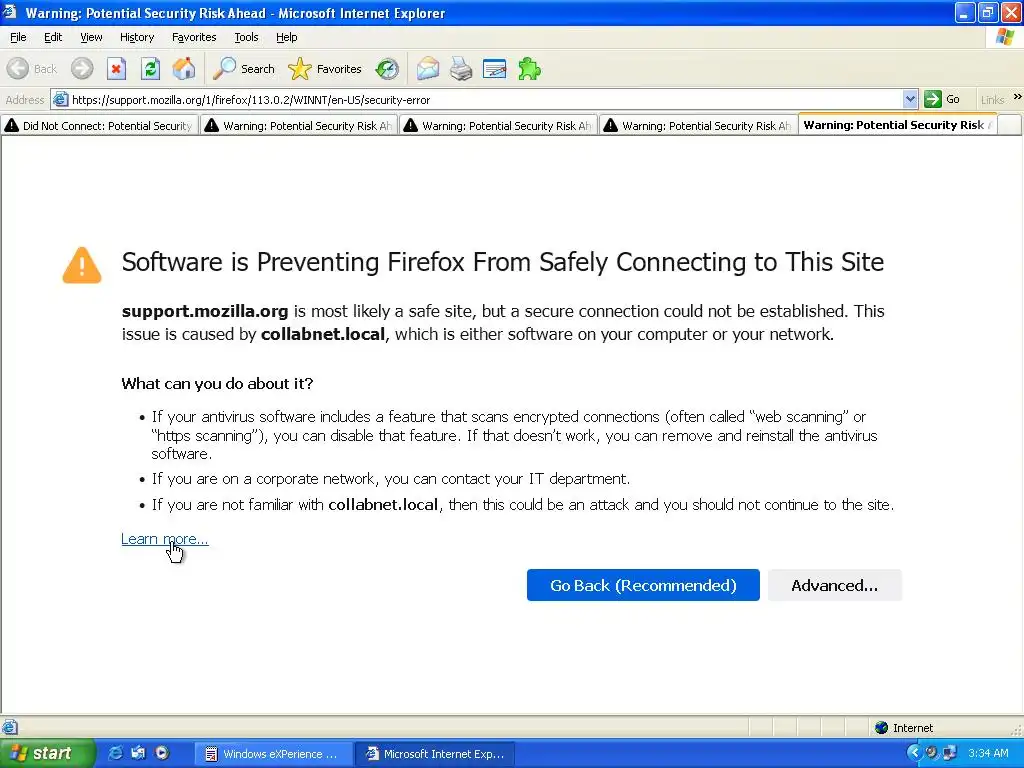This screenshot has height=768, width=1024.
Task: Open the Edit menu
Action: tap(53, 37)
